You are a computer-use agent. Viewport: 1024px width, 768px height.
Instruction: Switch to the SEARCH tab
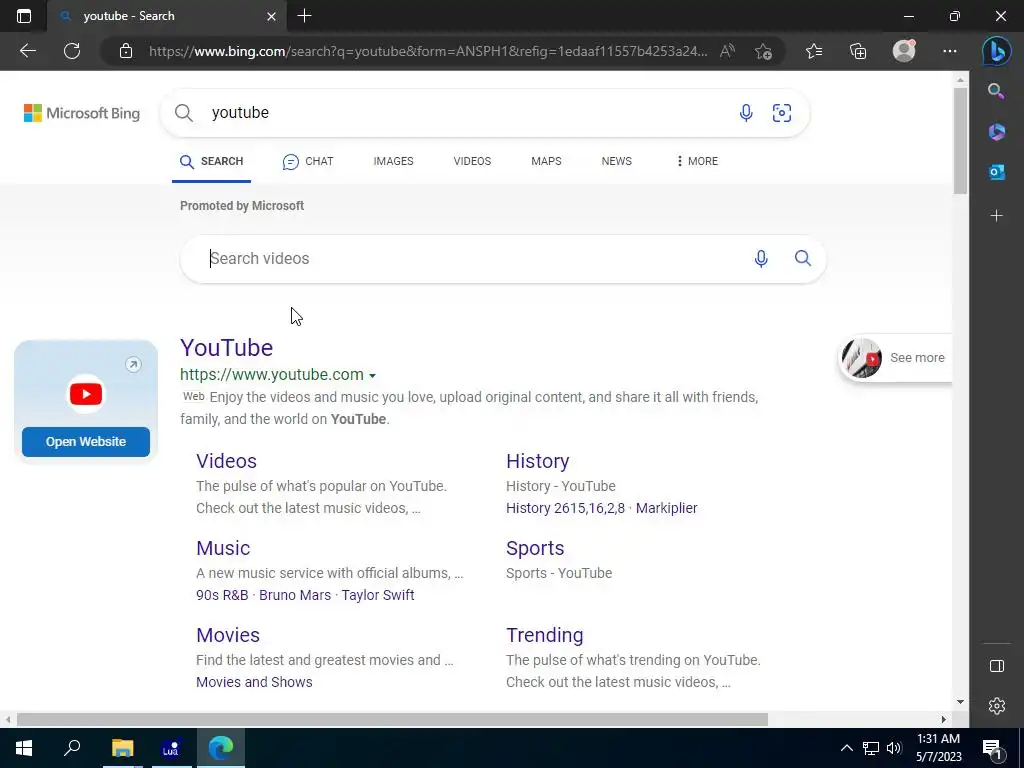click(212, 161)
